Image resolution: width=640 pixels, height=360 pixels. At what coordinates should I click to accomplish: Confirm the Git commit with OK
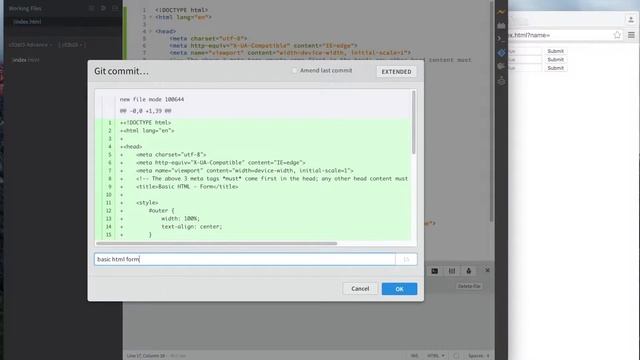pos(399,289)
